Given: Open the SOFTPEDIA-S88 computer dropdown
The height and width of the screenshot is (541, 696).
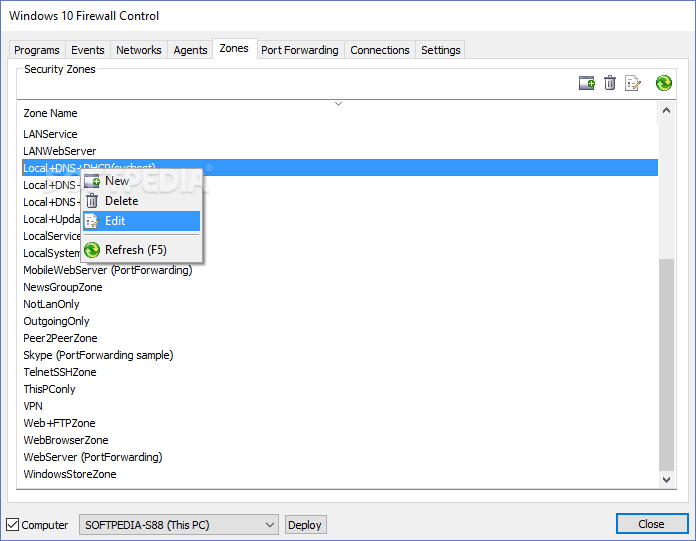Looking at the screenshot, I should coord(179,525).
